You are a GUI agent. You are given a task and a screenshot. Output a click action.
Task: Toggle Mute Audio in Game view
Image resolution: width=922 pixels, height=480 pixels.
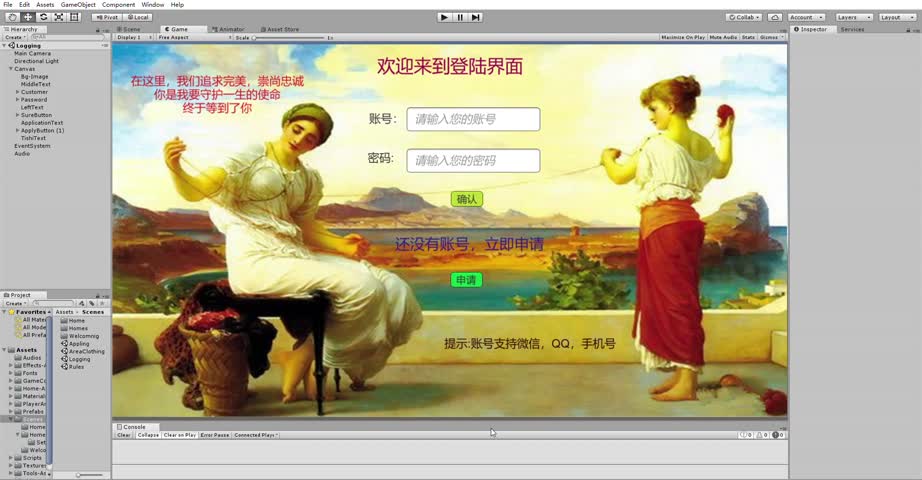point(723,37)
